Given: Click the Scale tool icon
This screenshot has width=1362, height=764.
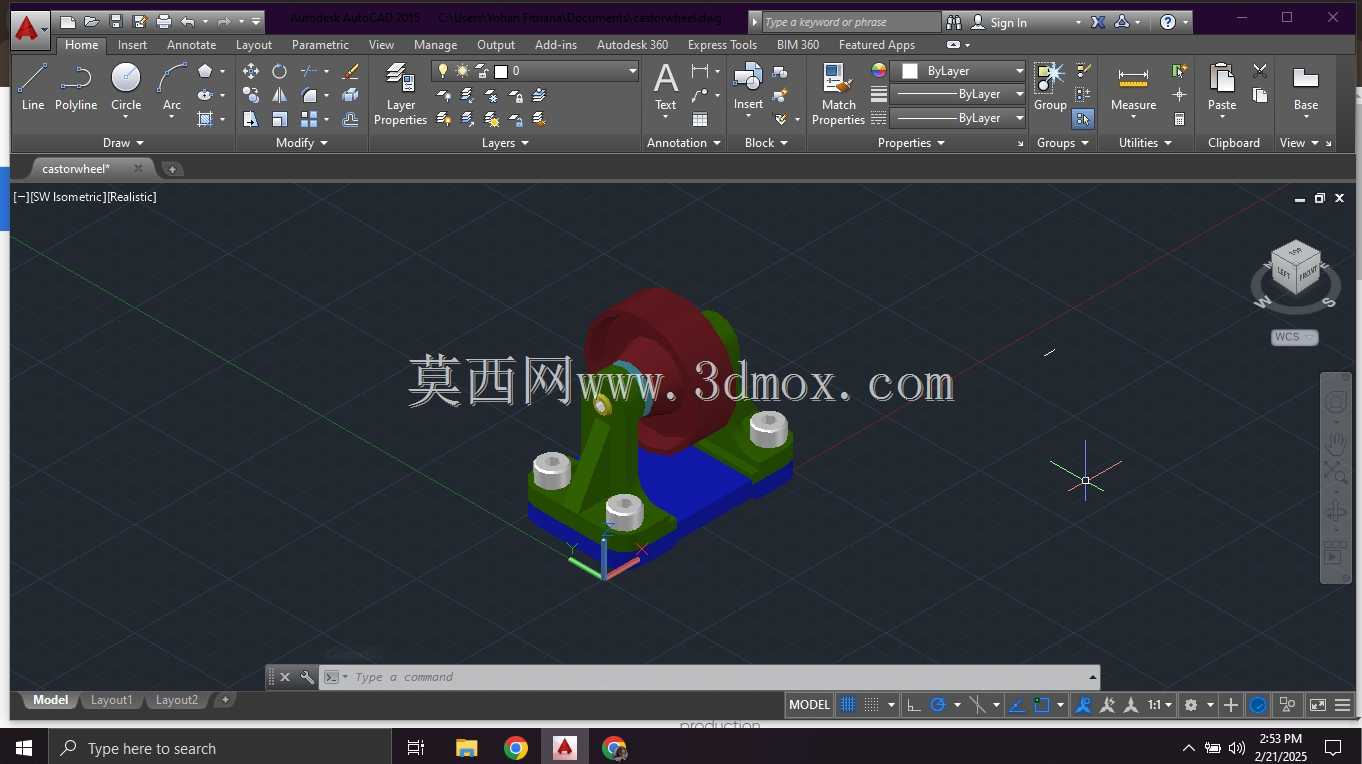Looking at the screenshot, I should tap(280, 119).
